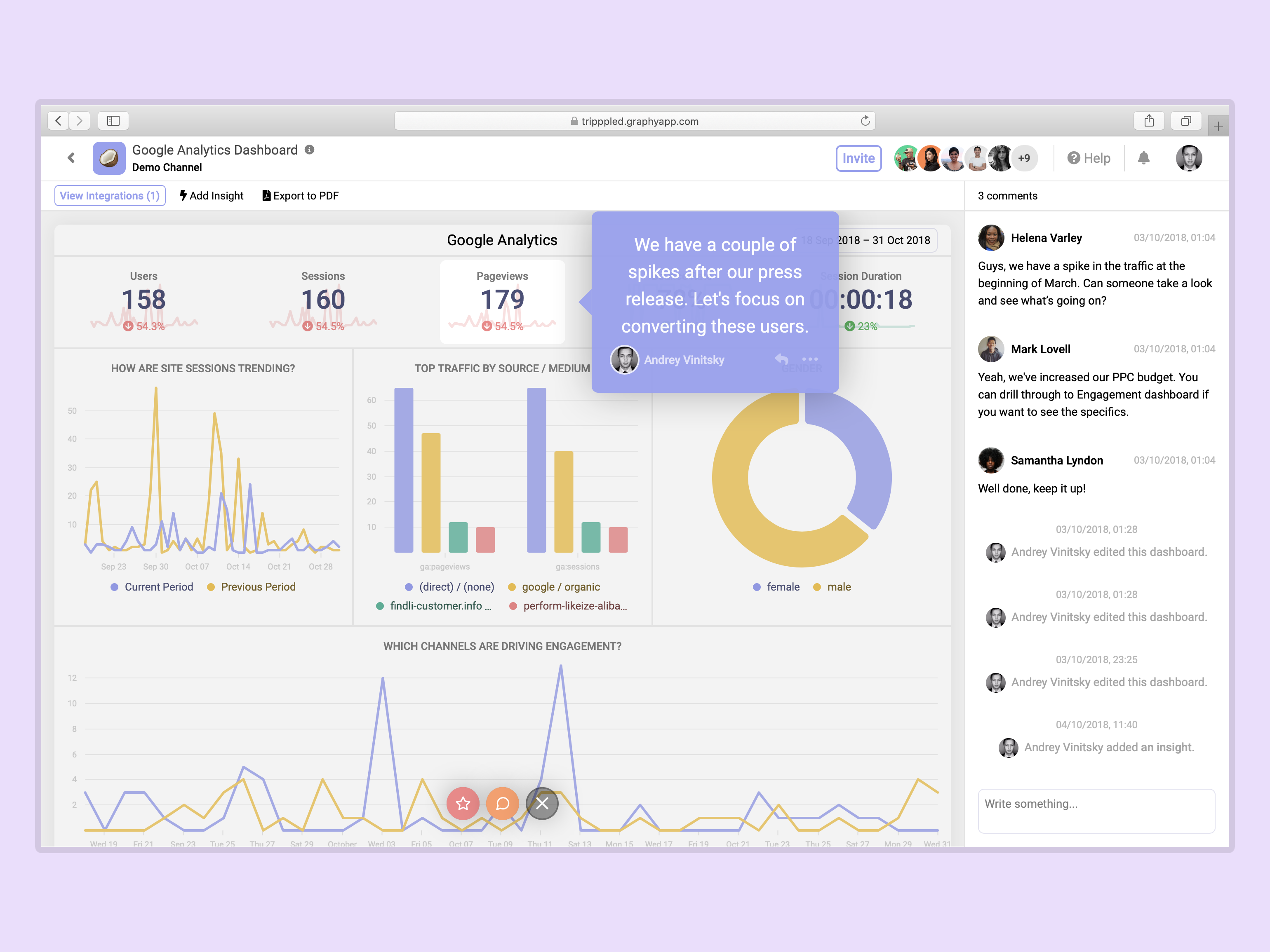Open View Integrations (1)
1270x952 pixels.
110,196
